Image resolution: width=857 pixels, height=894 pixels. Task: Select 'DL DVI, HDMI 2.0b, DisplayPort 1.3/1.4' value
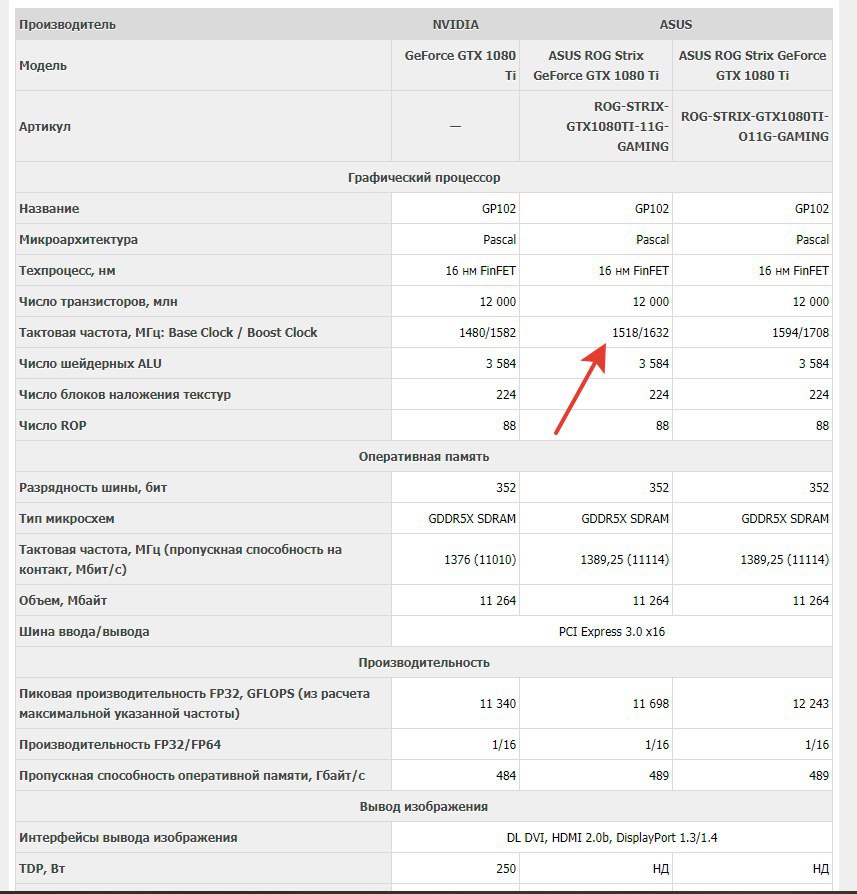coord(612,838)
